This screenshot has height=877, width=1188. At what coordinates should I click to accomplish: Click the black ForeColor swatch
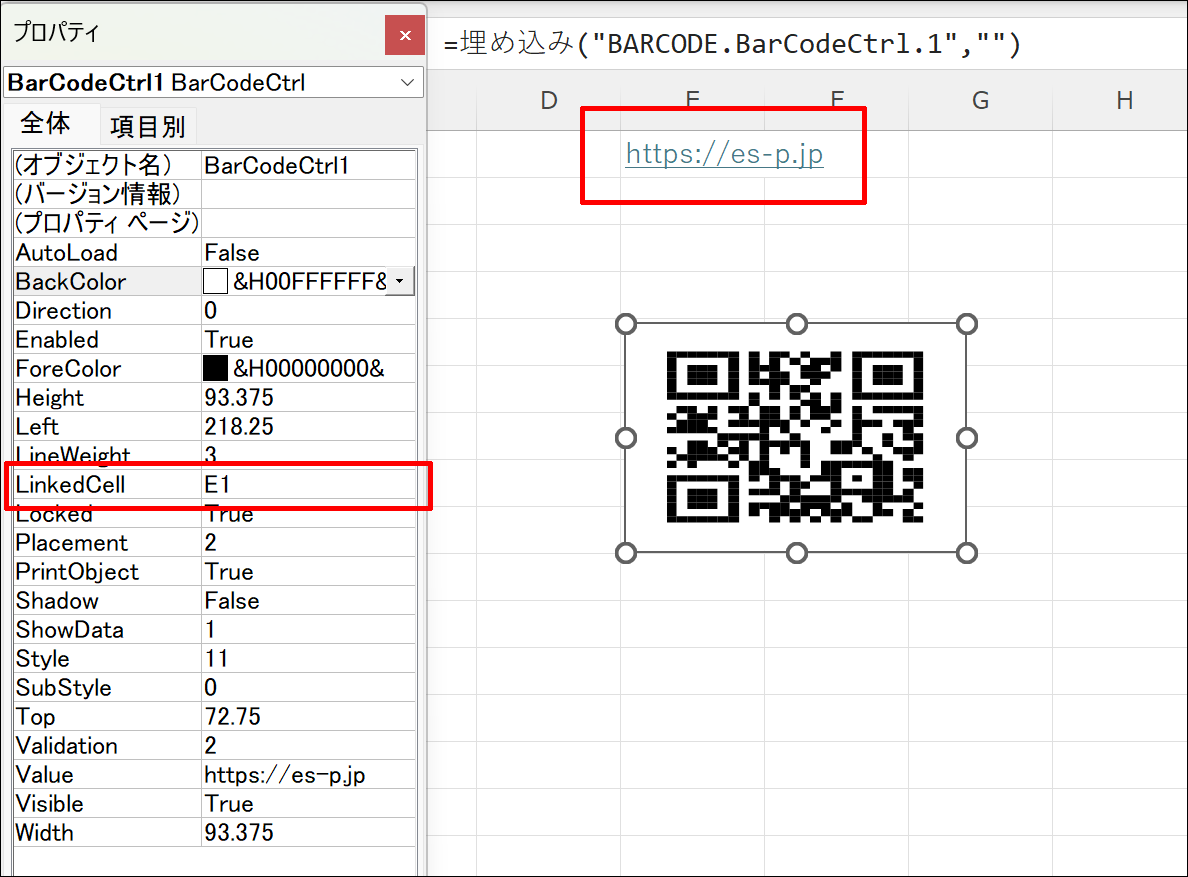click(x=215, y=369)
